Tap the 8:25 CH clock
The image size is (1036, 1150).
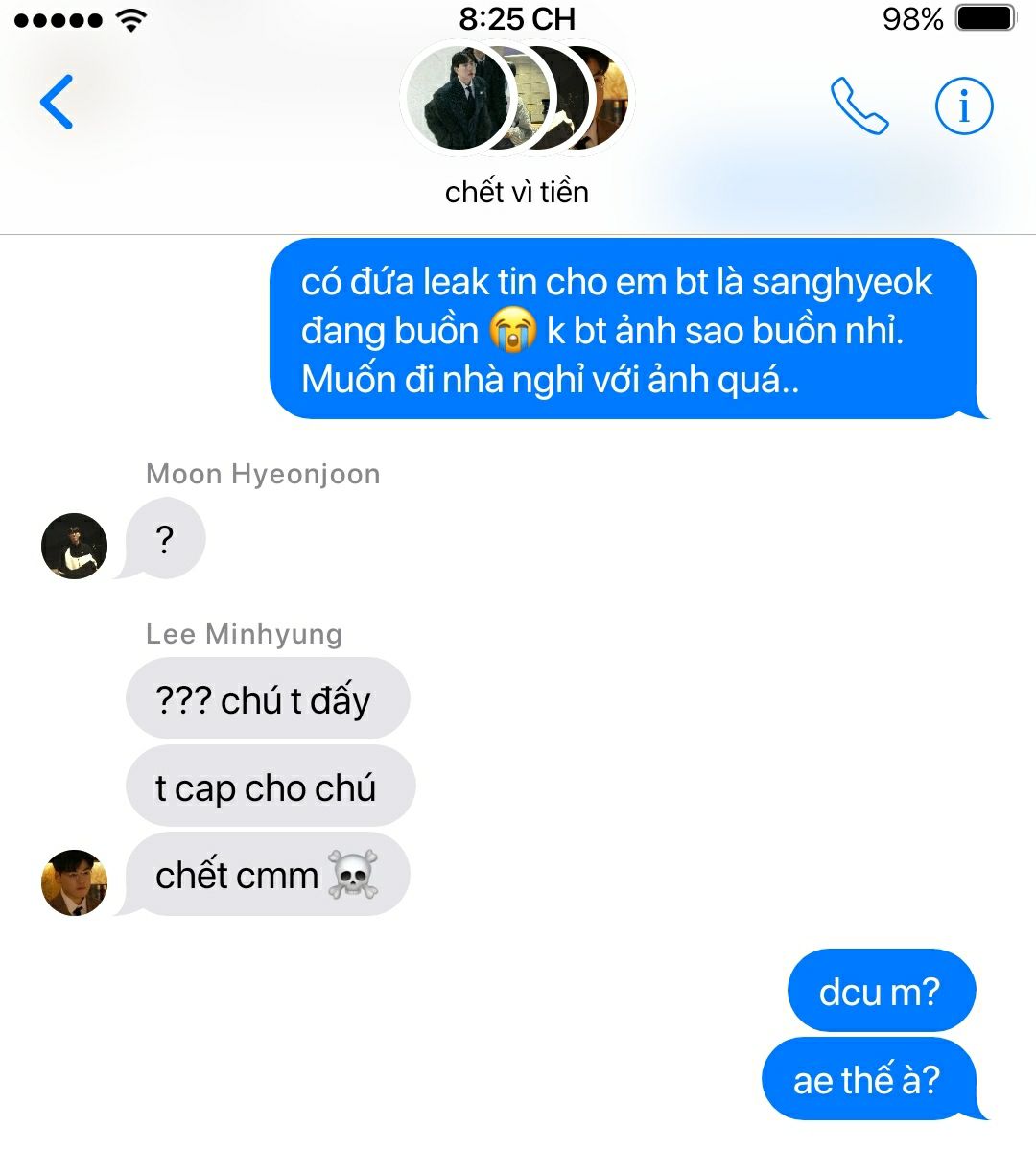pos(517,19)
